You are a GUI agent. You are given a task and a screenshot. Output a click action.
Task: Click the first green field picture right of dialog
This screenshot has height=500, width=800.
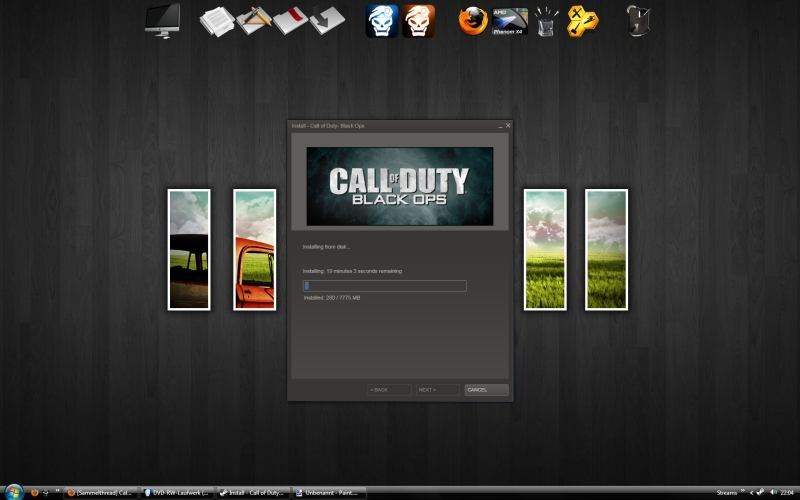(545, 249)
